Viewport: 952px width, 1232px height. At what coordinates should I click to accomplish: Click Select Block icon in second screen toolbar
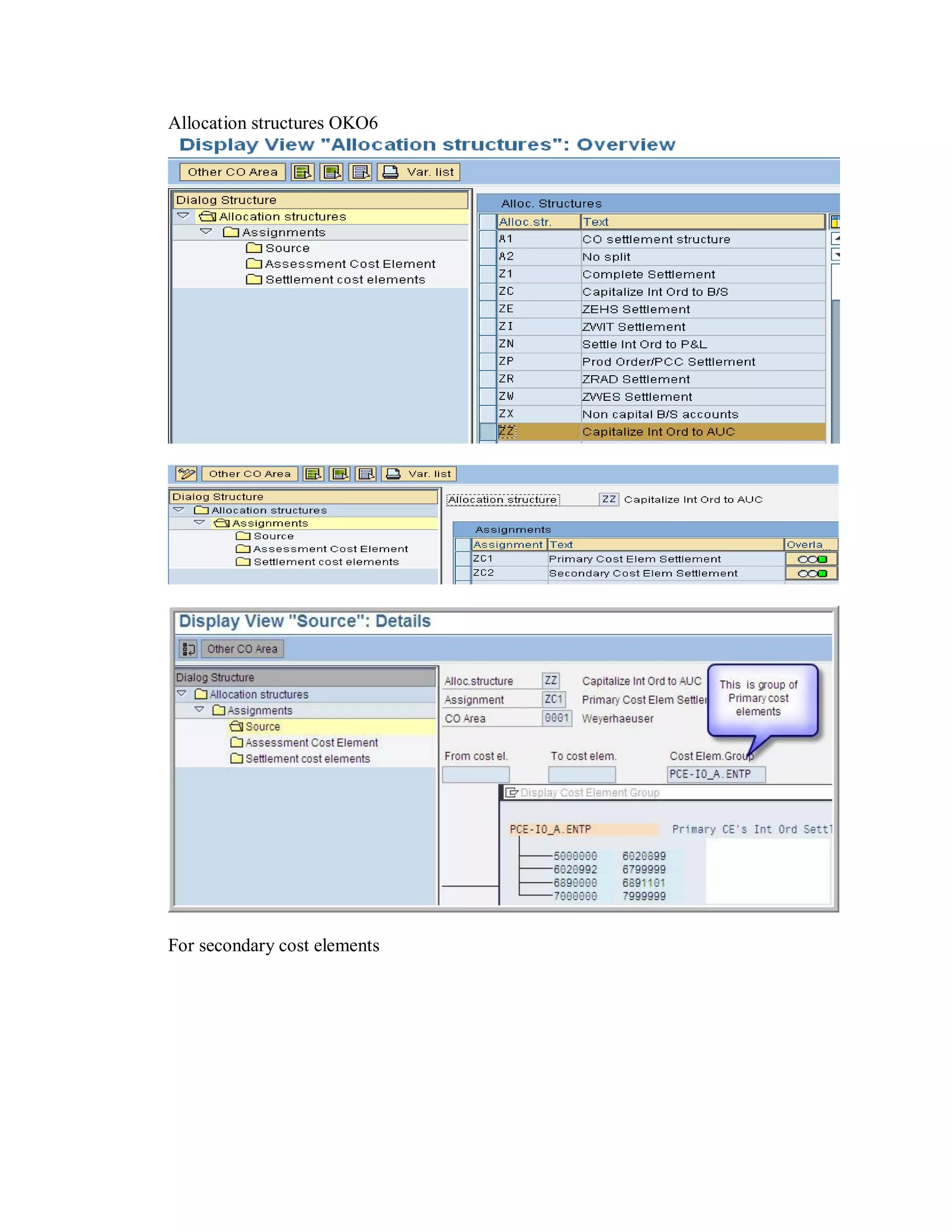(340, 474)
